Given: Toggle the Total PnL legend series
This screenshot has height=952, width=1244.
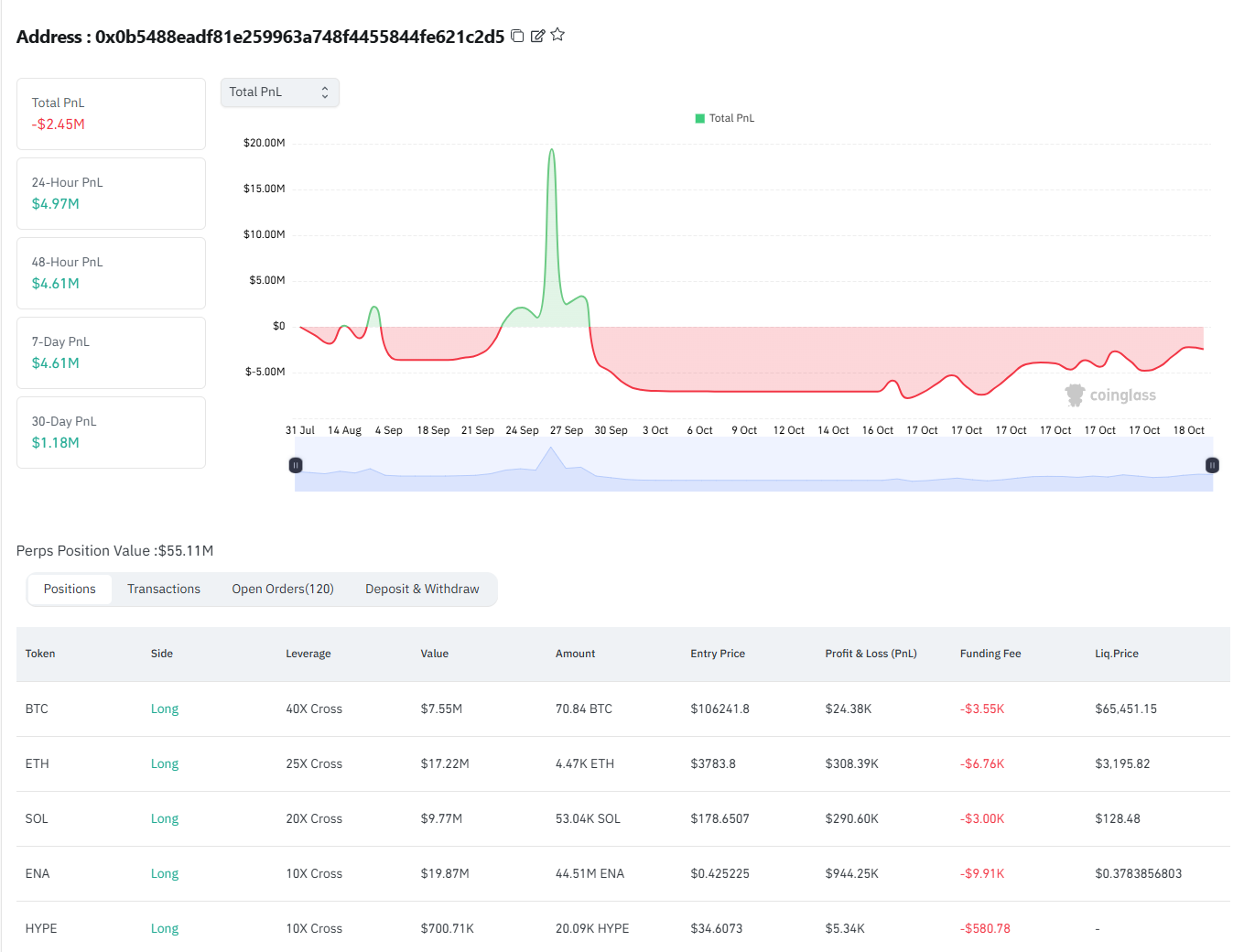Looking at the screenshot, I should pos(725,118).
